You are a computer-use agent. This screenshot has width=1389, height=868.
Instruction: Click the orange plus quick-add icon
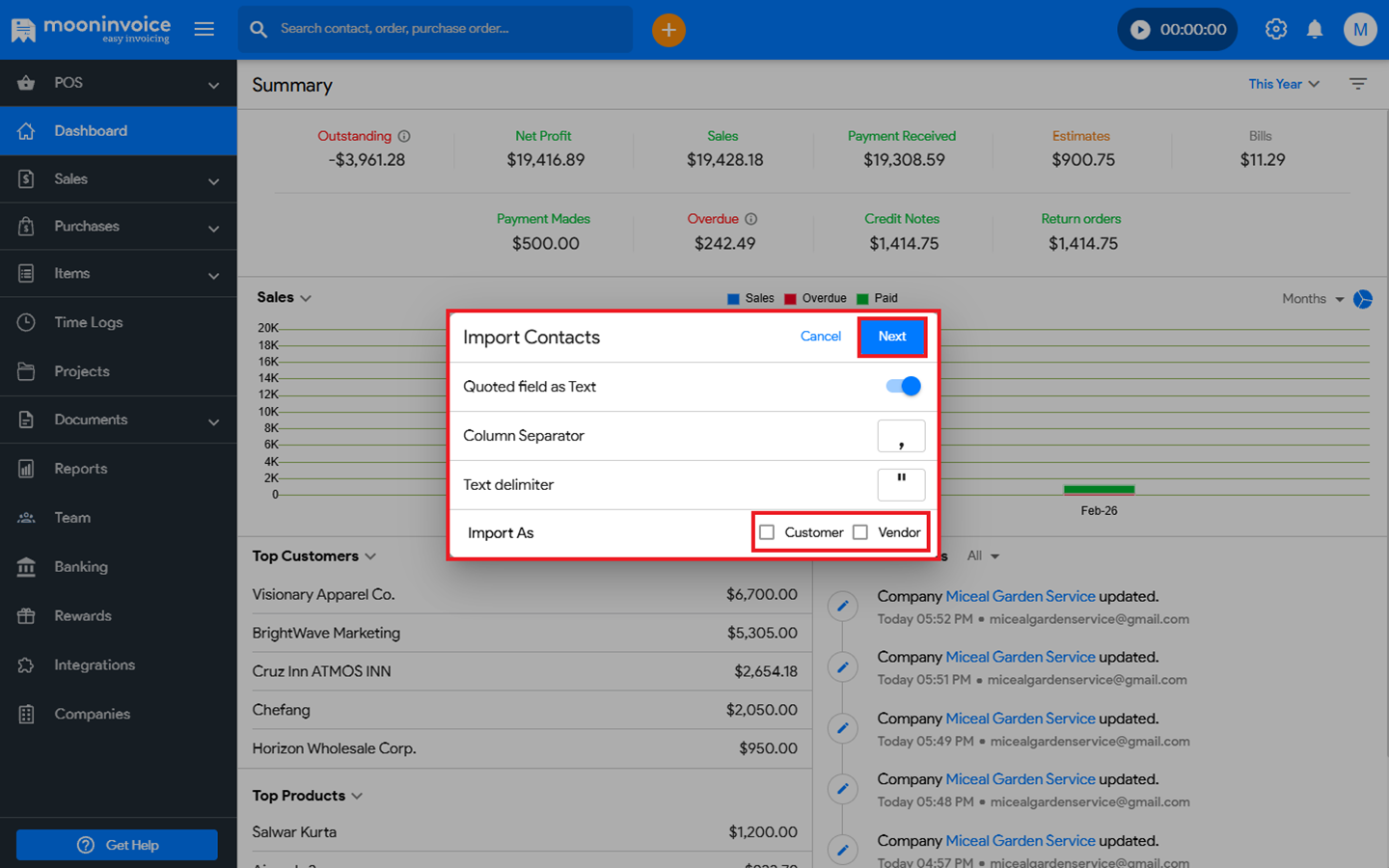click(668, 30)
